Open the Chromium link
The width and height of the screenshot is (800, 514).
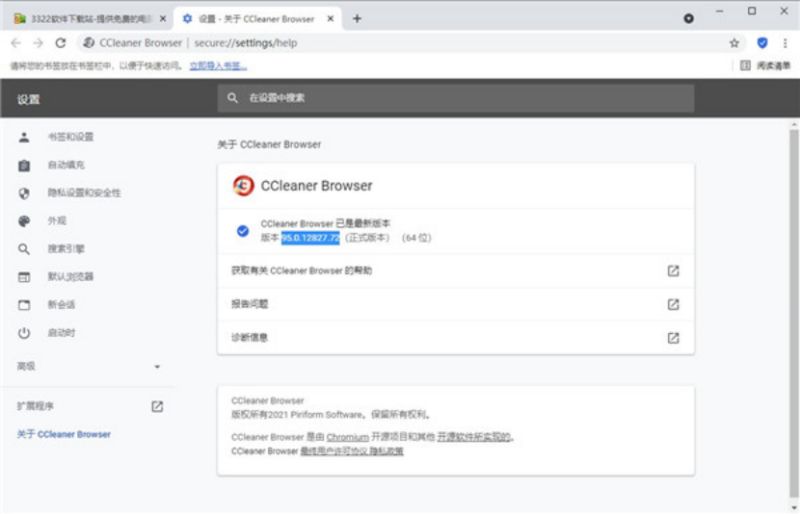pyautogui.click(x=347, y=437)
